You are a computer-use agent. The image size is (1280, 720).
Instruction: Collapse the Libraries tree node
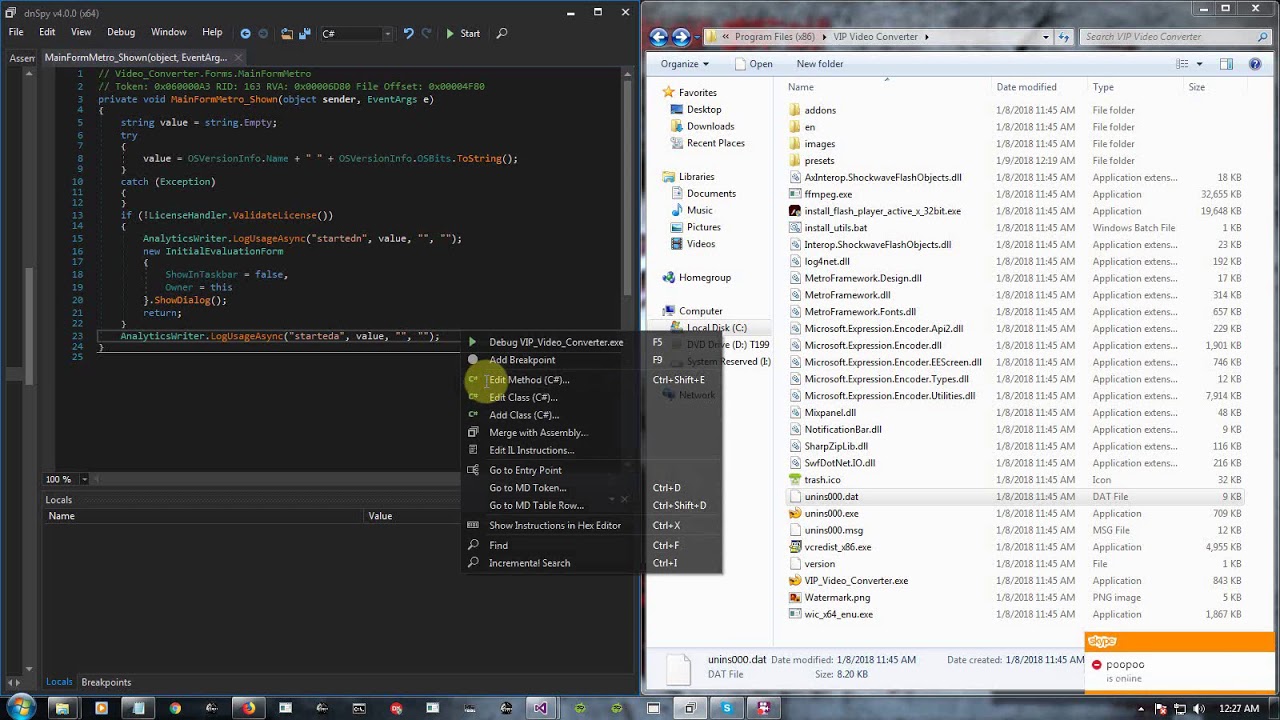[x=653, y=177]
